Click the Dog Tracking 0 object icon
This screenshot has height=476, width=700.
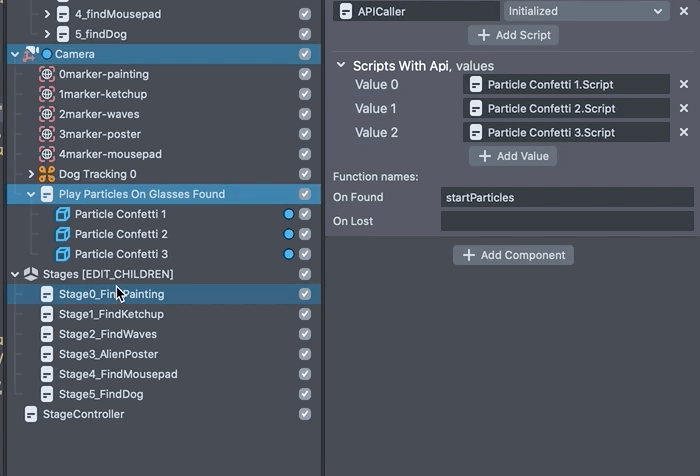[x=46, y=174]
